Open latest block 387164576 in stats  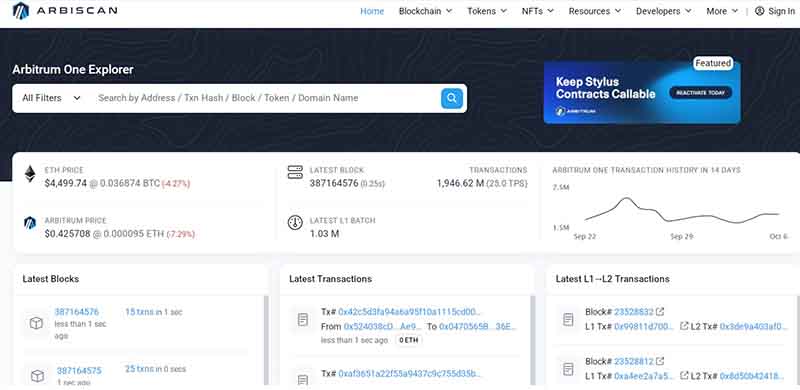click(x=334, y=183)
